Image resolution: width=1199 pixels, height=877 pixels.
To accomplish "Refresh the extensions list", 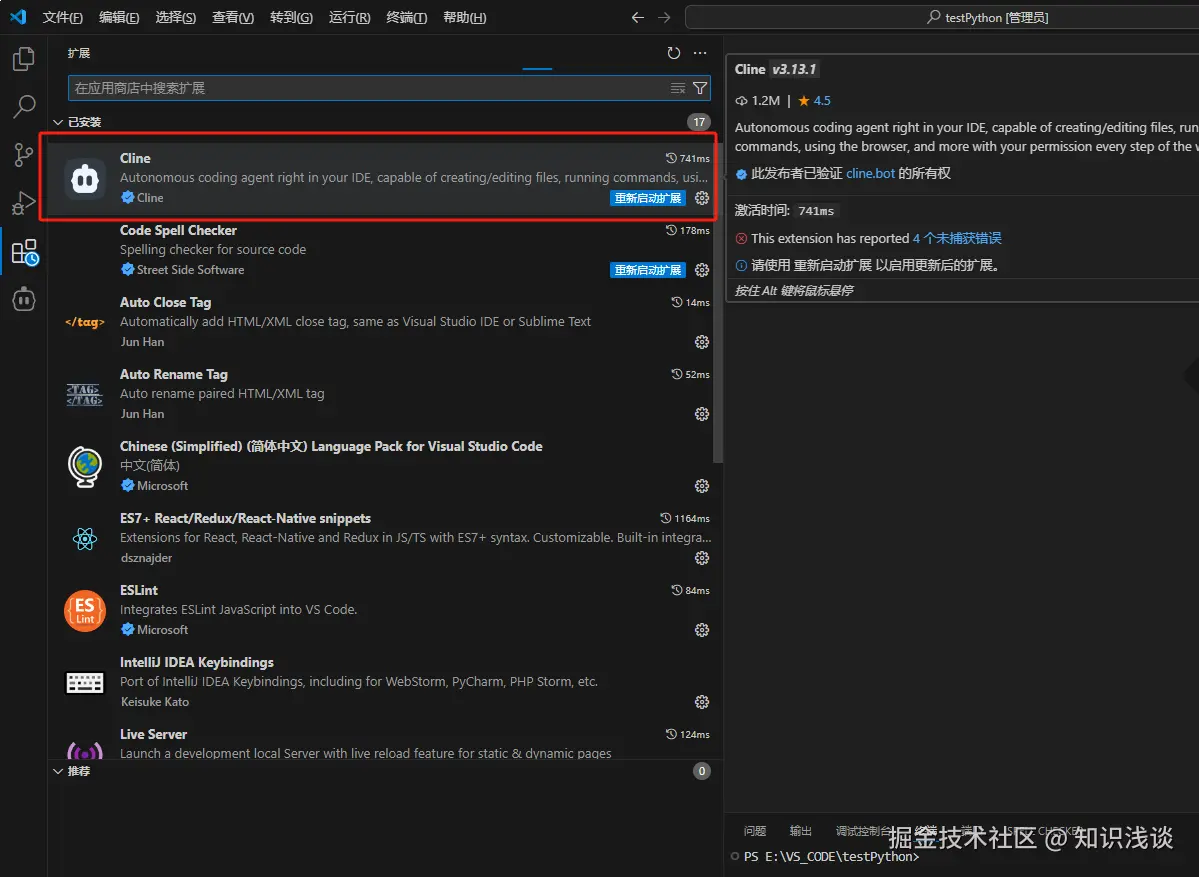I will coord(674,53).
